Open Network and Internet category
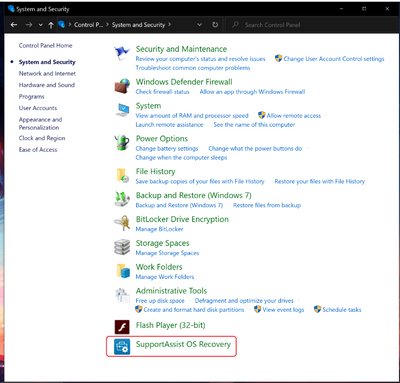The image size is (400, 383). point(47,73)
